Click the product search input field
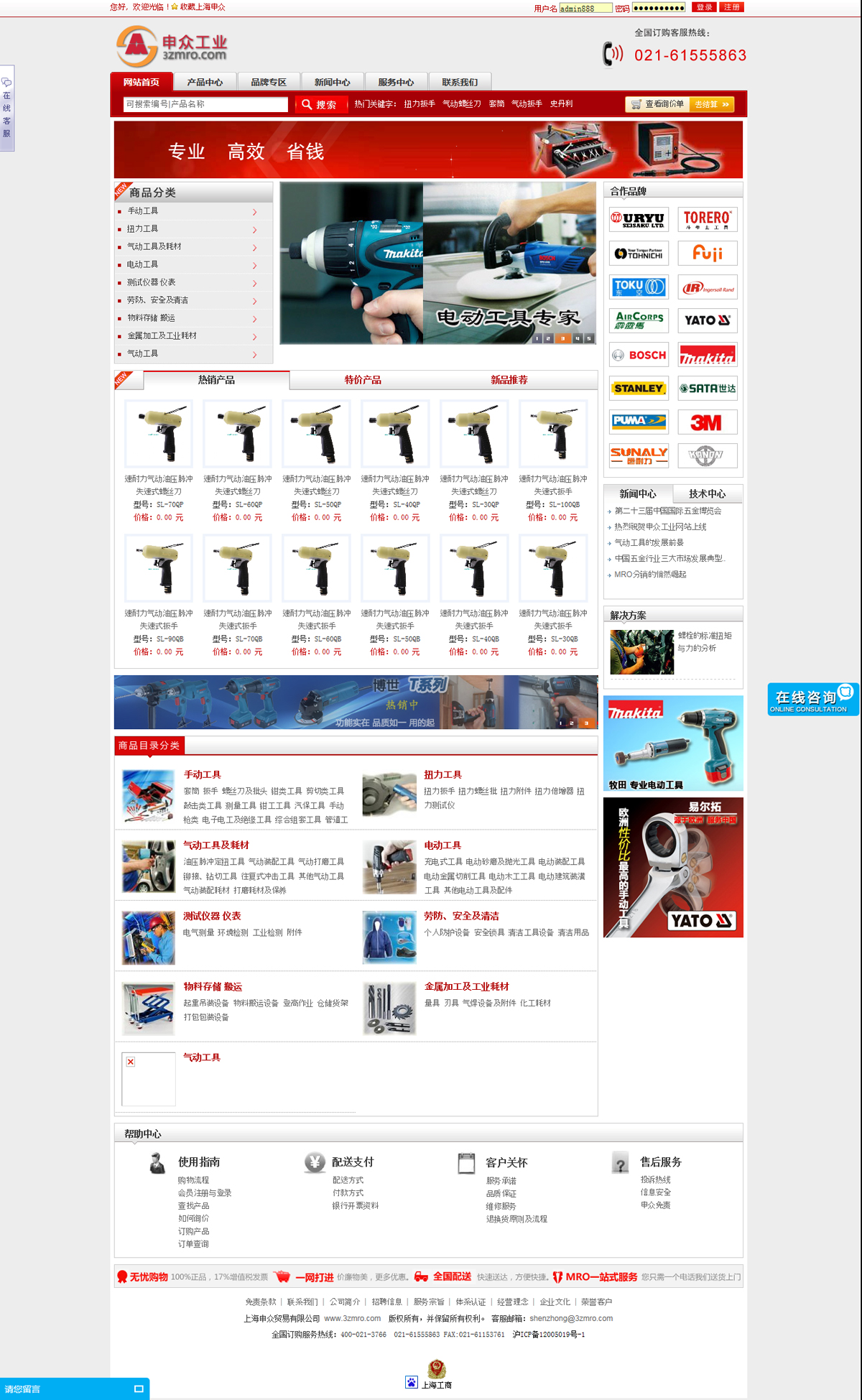This screenshot has width=862, height=1400. point(205,105)
